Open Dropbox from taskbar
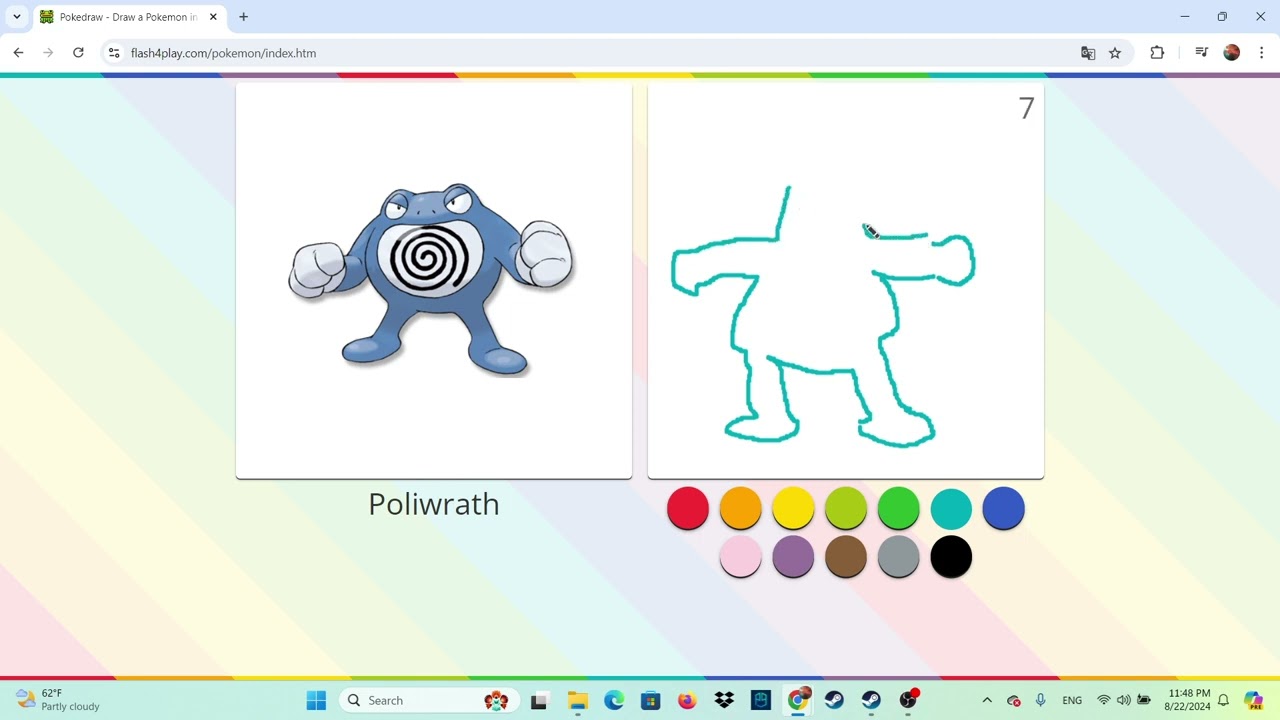The width and height of the screenshot is (1280, 720). point(724,700)
